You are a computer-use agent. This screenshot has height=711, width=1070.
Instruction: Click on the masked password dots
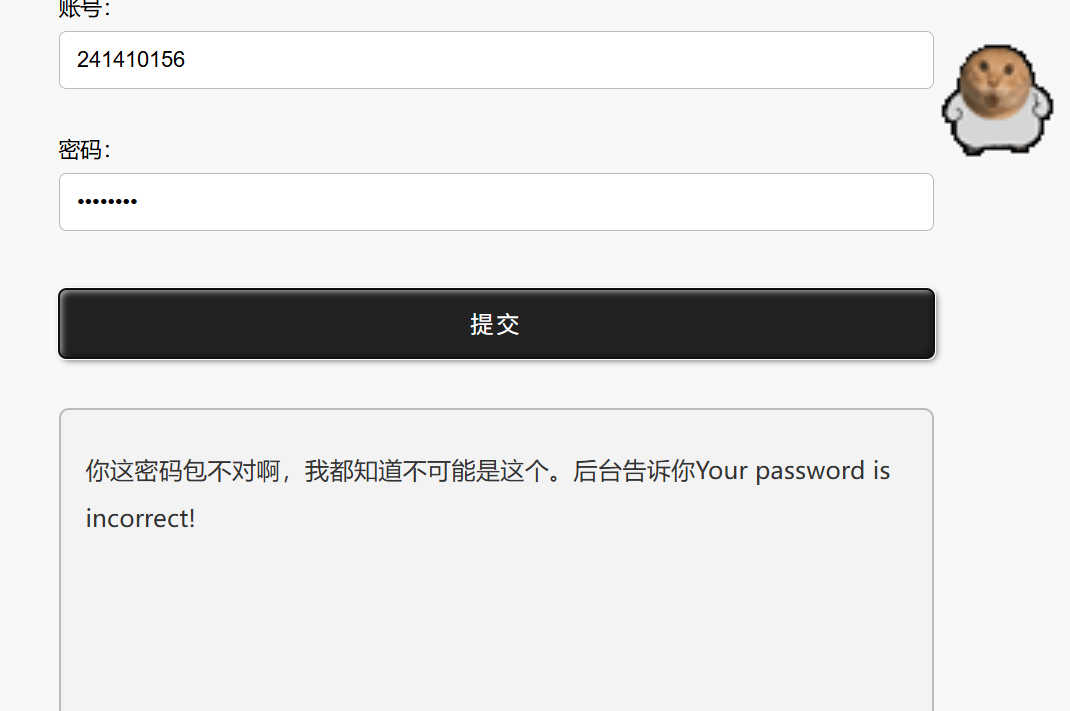click(x=107, y=201)
